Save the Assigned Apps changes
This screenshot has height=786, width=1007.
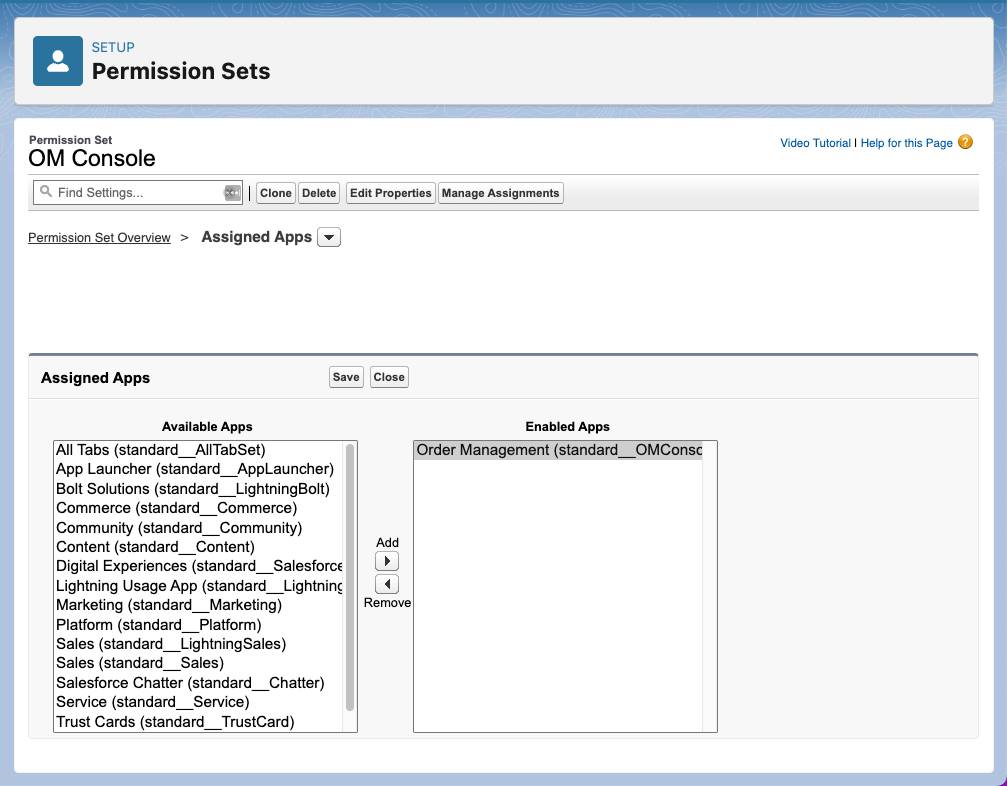[345, 377]
